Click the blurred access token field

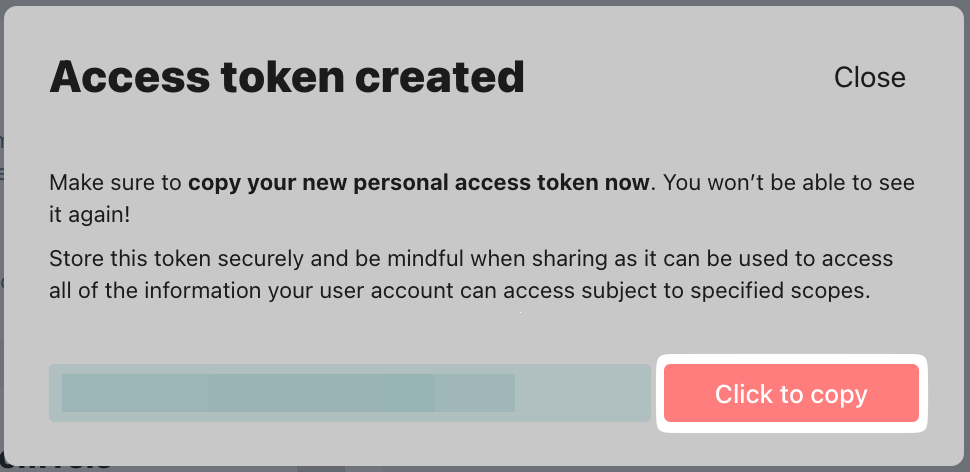350,393
